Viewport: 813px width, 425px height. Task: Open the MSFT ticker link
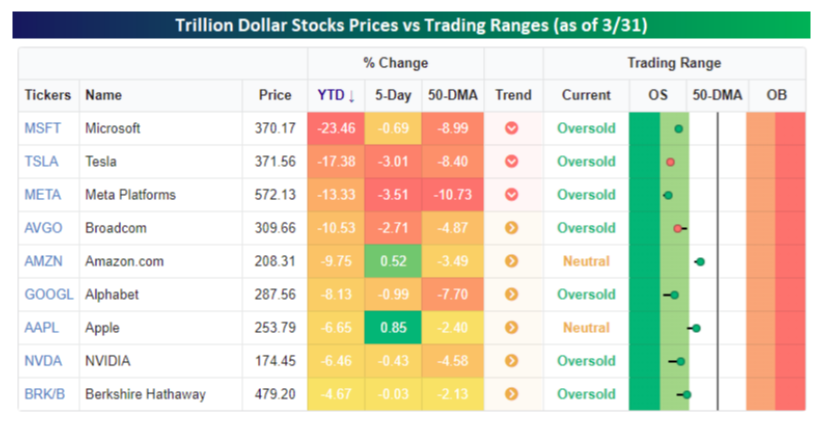(41, 129)
